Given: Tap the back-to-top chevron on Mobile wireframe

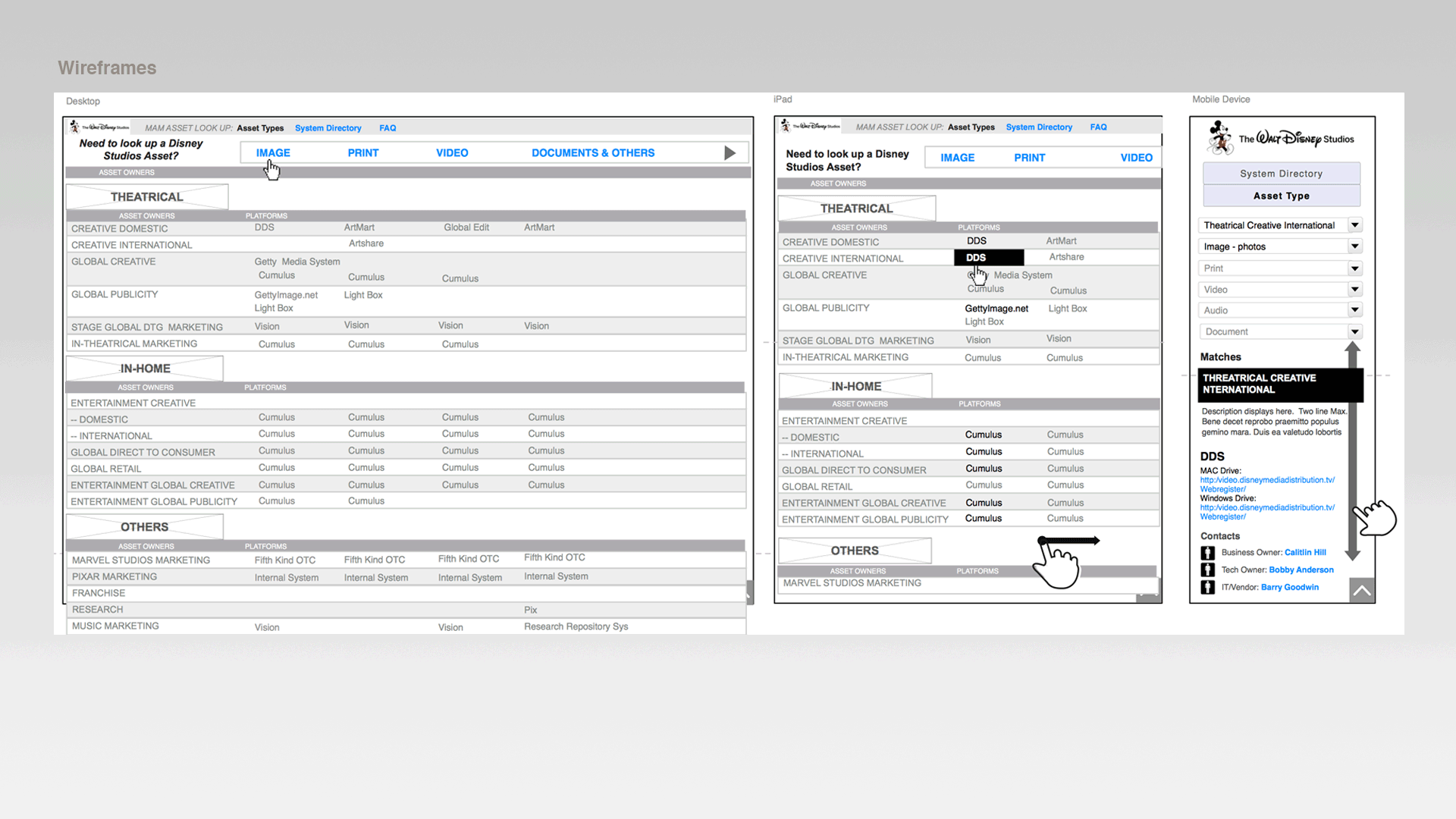Looking at the screenshot, I should tap(1362, 591).
